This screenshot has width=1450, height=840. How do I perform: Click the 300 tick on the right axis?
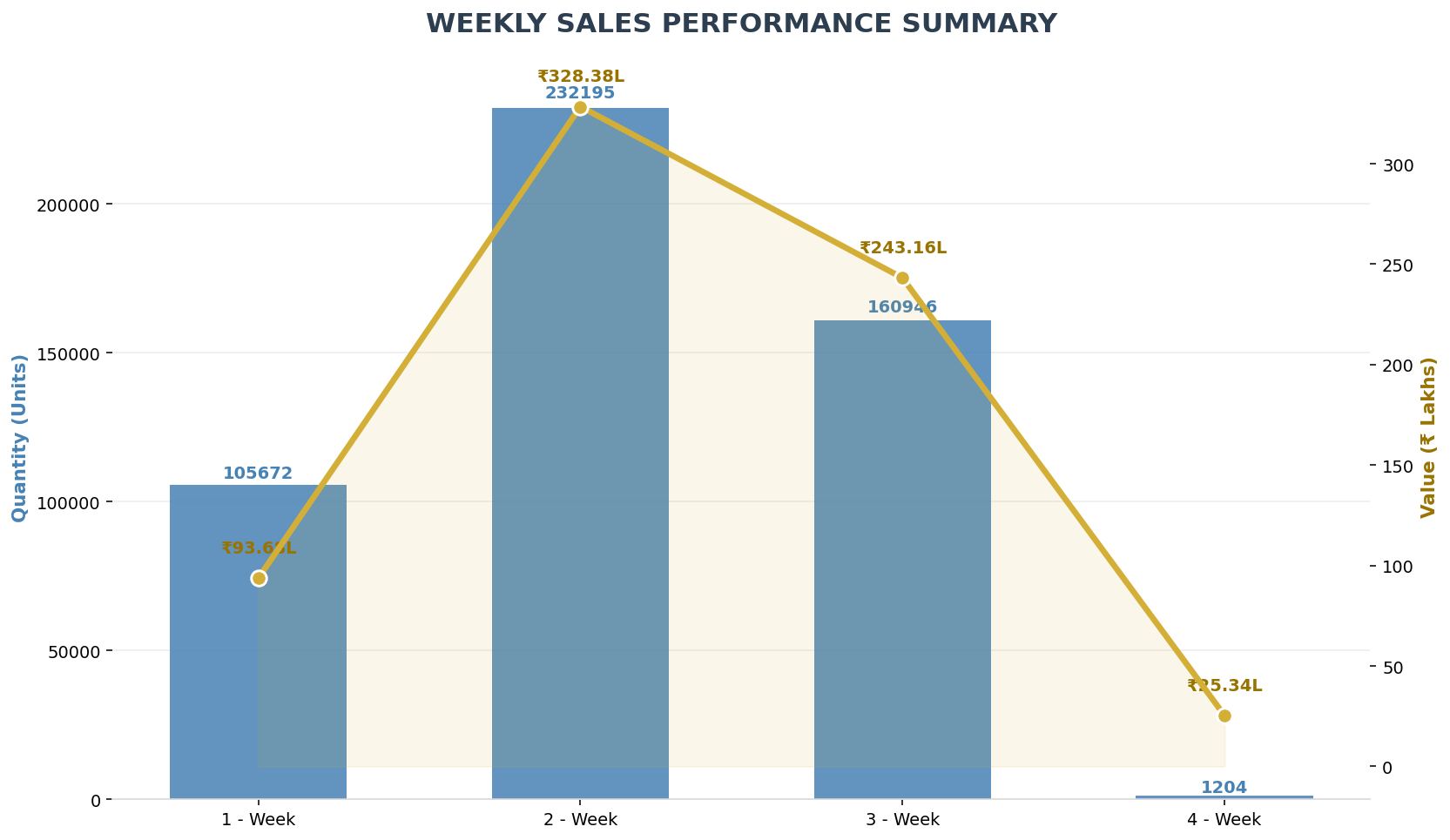tap(1399, 165)
